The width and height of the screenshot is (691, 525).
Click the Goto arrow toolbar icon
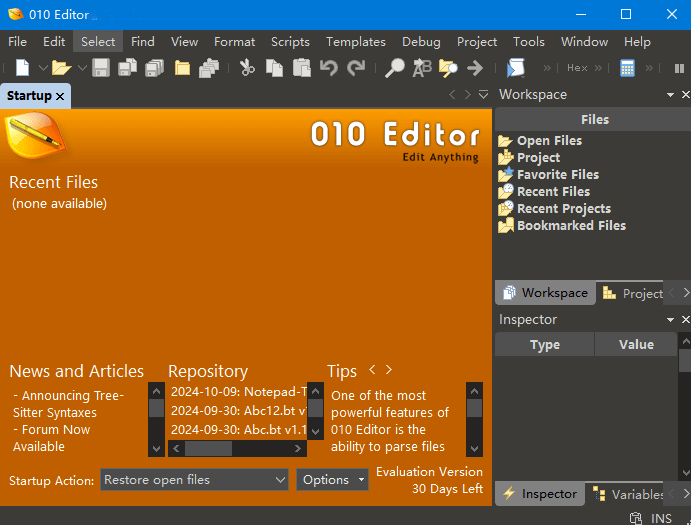pos(475,68)
